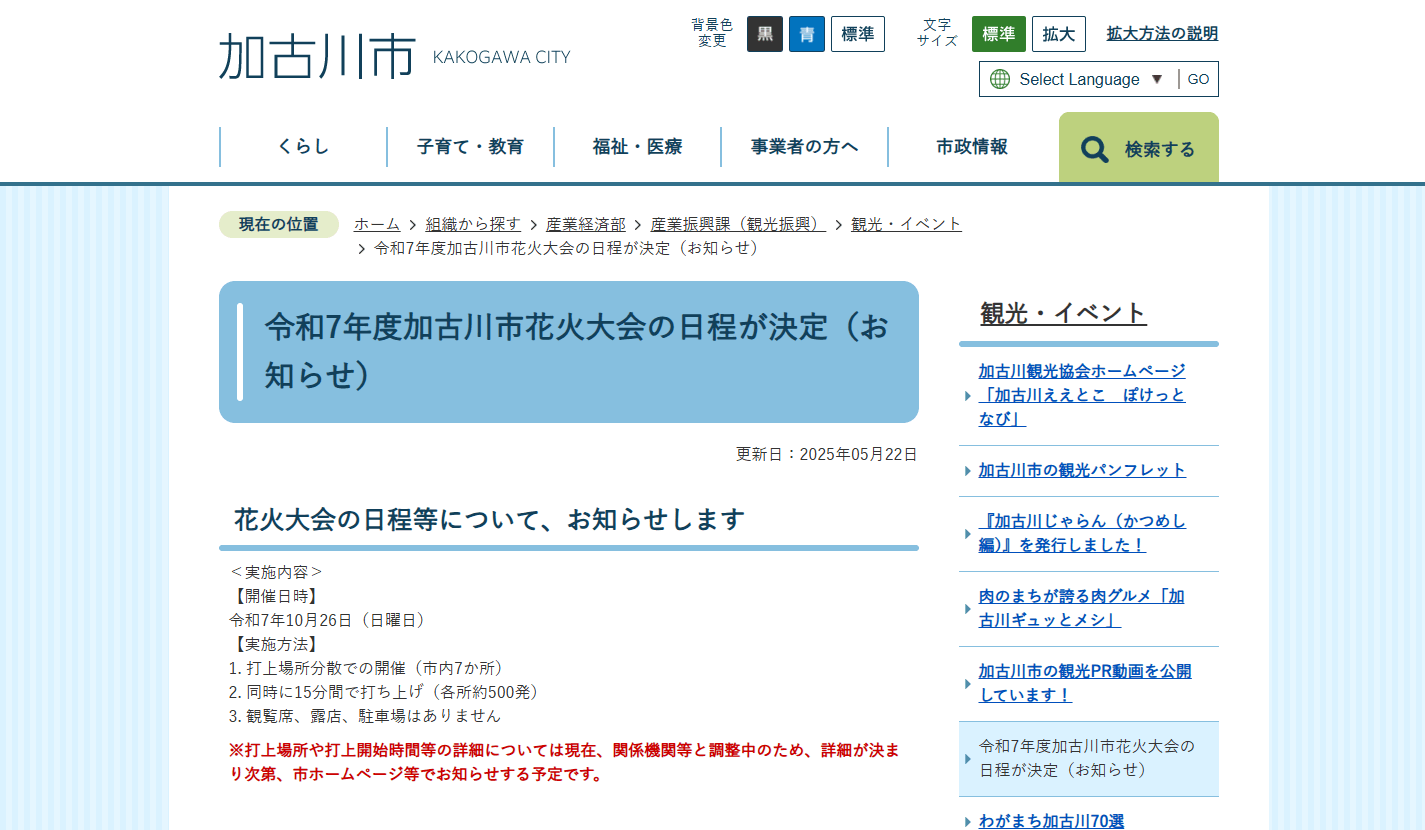The height and width of the screenshot is (830, 1425).
Task: Open 産業振興課（観光振興） breadcrumb link
Action: 738,224
